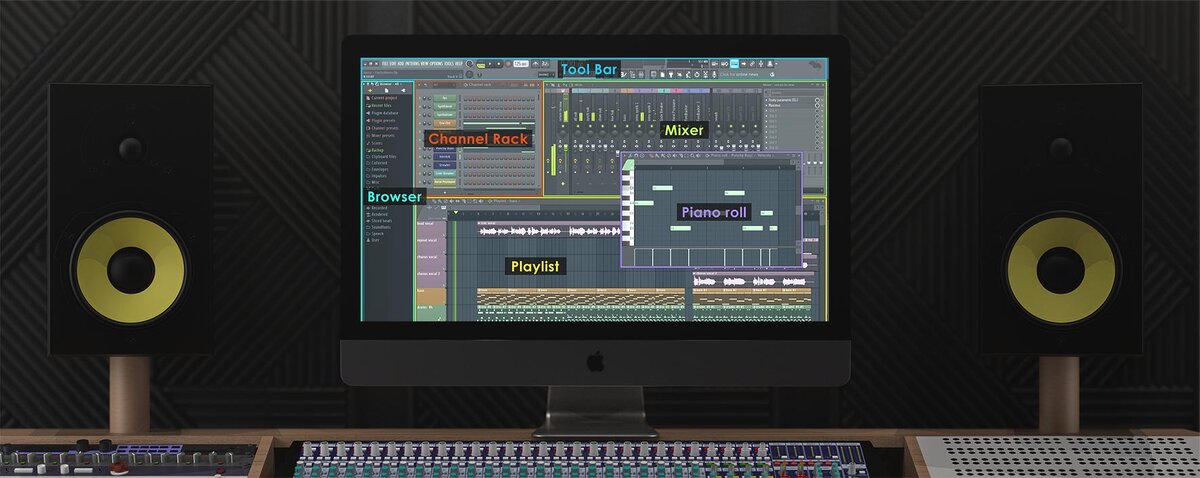Select the lead vocal playlist track header
Screen dimensions: 1200x478
click(x=431, y=231)
